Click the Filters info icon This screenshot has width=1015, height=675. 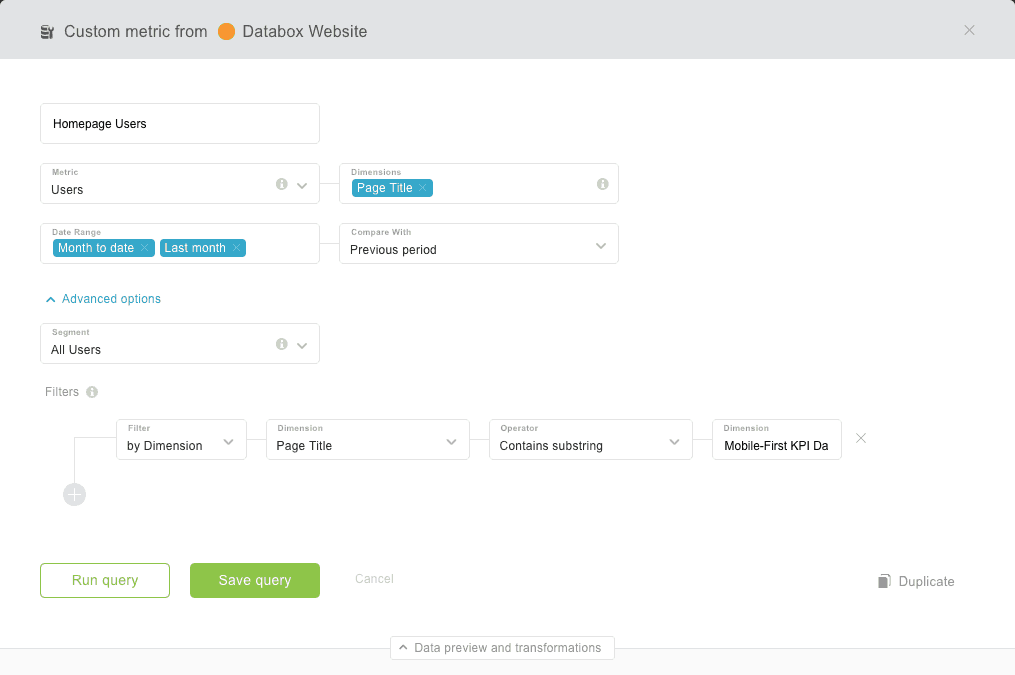pyautogui.click(x=92, y=392)
